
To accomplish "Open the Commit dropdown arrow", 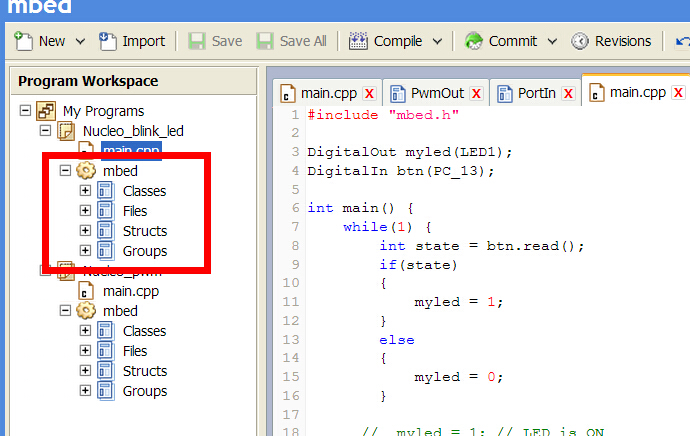I will pos(552,41).
